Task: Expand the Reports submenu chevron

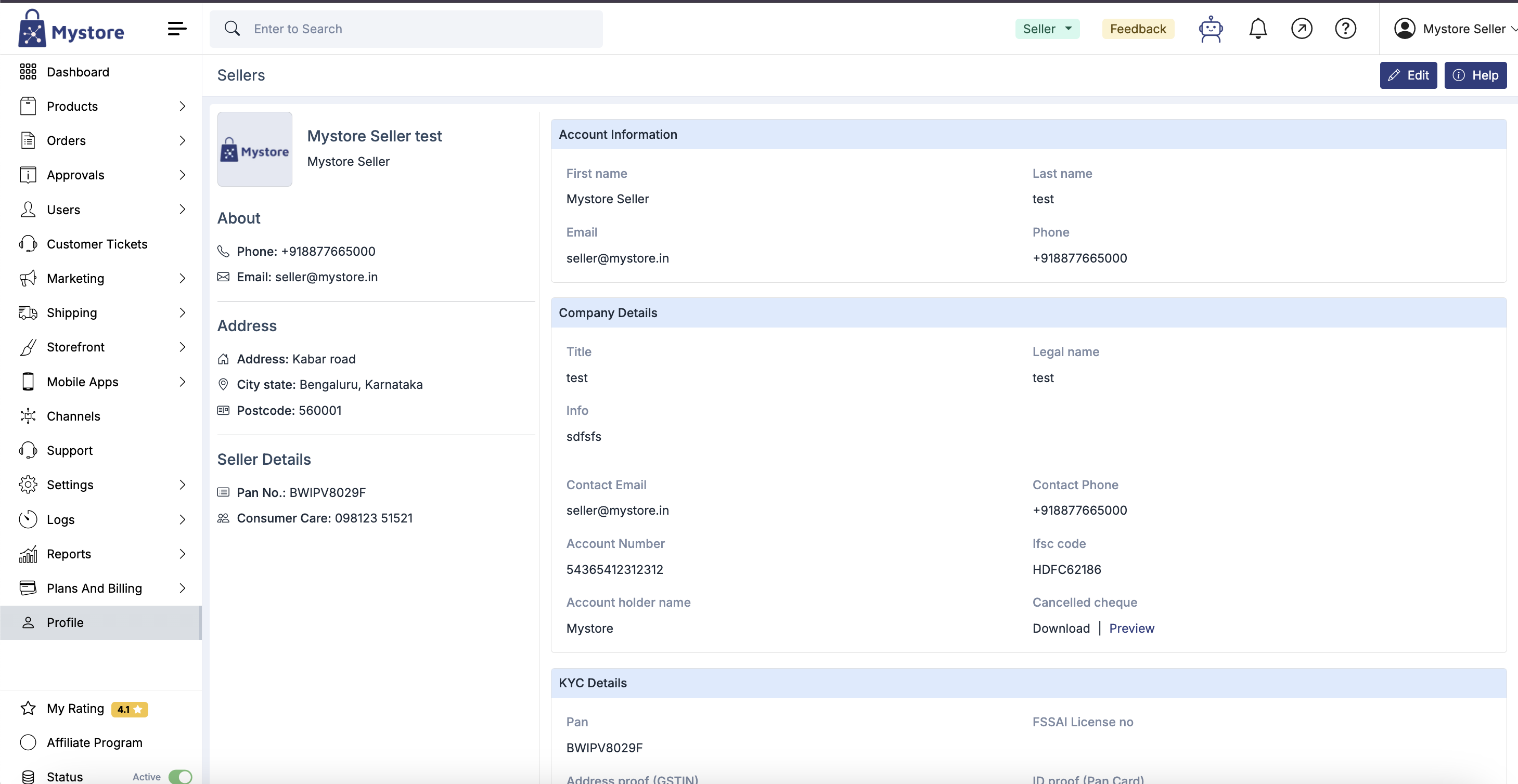Action: [x=182, y=554]
